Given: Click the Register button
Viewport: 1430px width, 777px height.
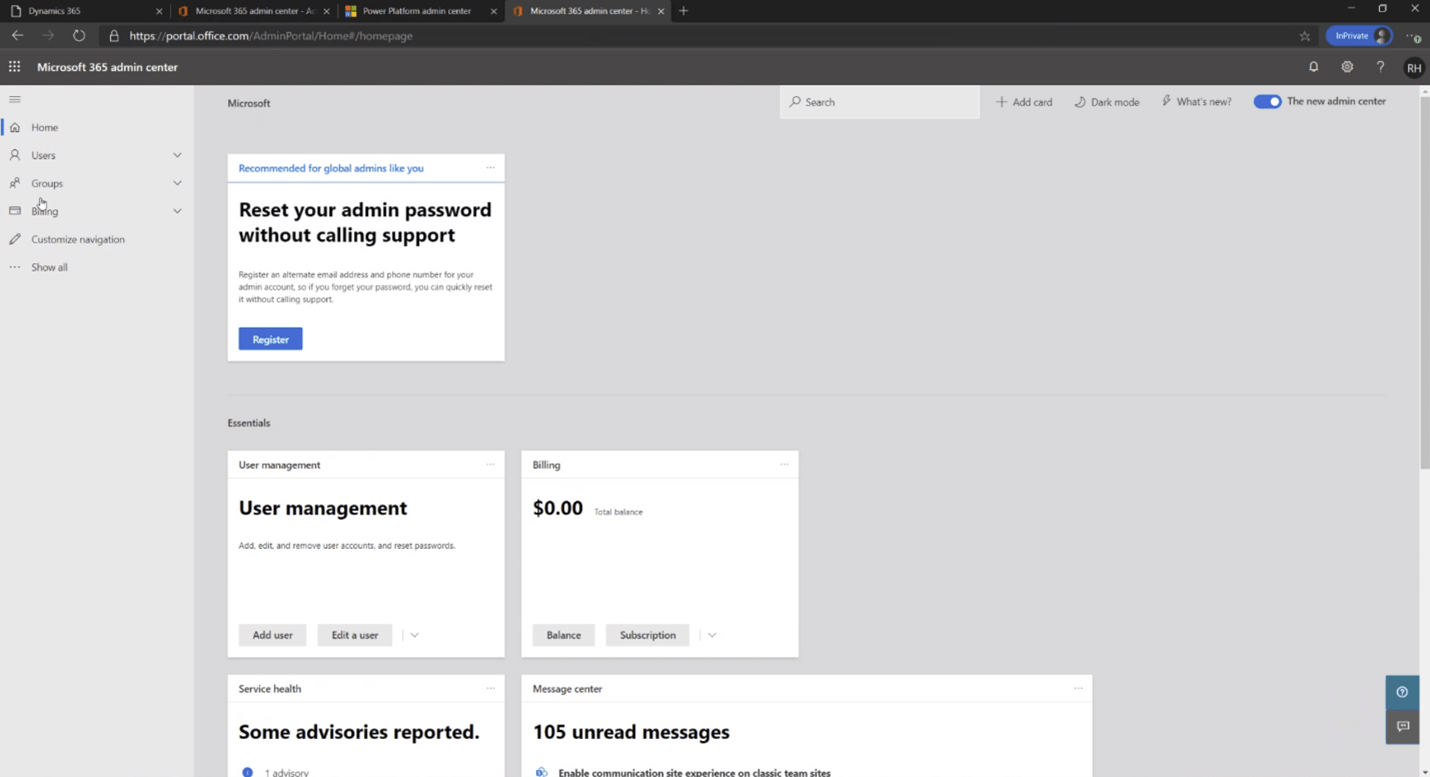Looking at the screenshot, I should click(x=270, y=339).
